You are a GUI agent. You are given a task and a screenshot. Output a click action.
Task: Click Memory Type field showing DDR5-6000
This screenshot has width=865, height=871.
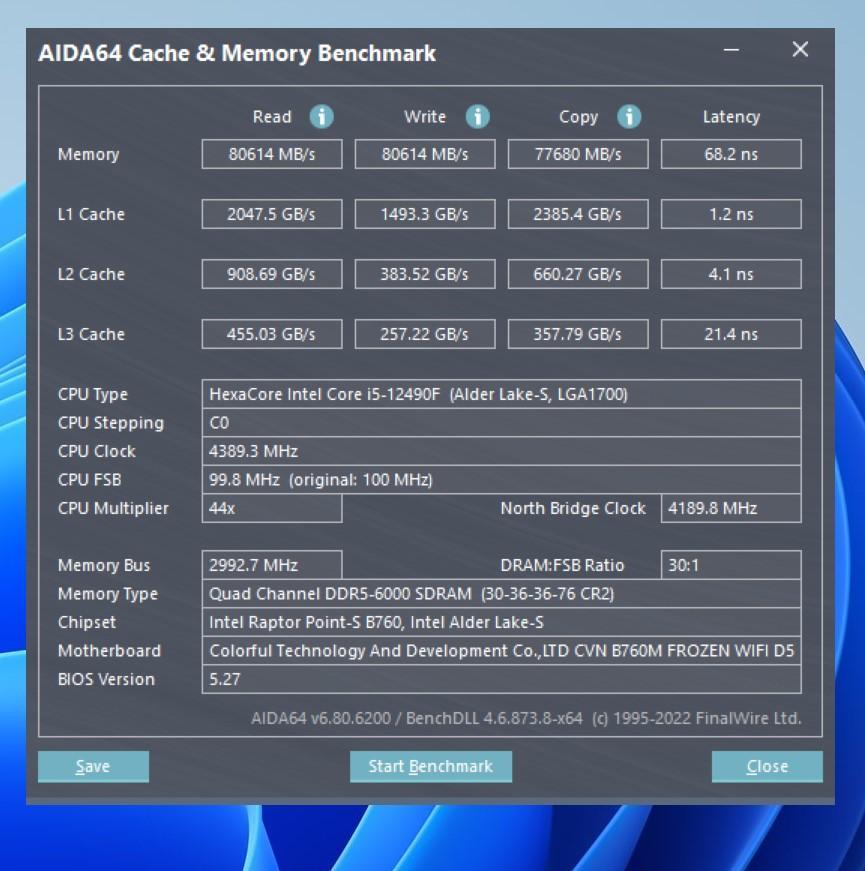click(502, 594)
